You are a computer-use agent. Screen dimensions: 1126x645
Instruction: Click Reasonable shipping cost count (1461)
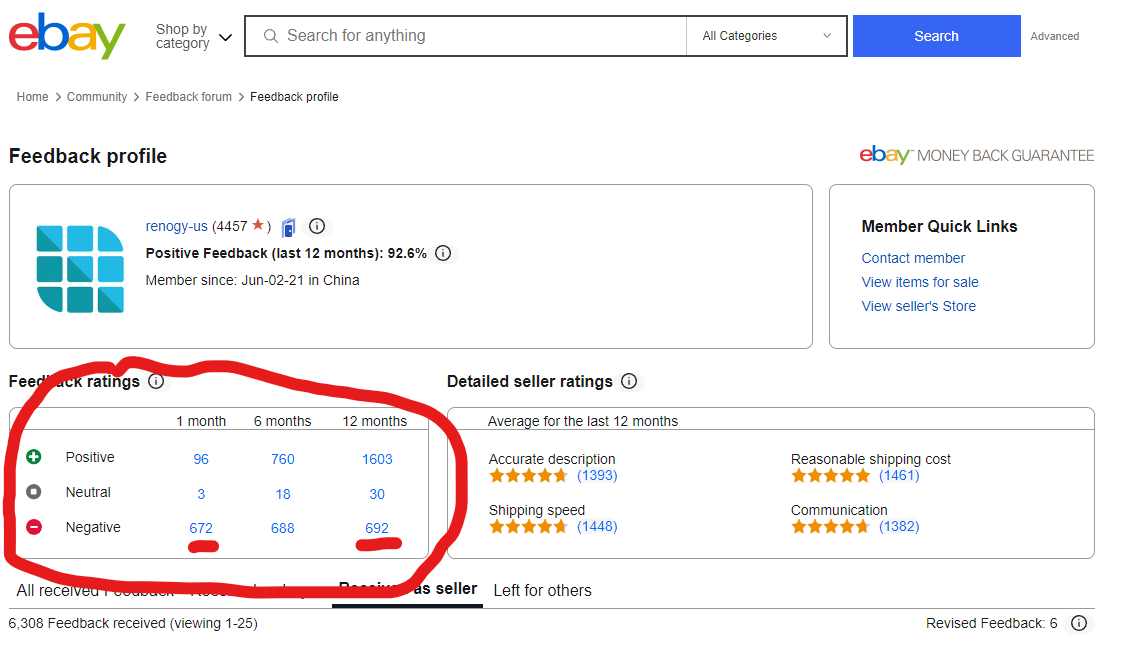coord(899,475)
